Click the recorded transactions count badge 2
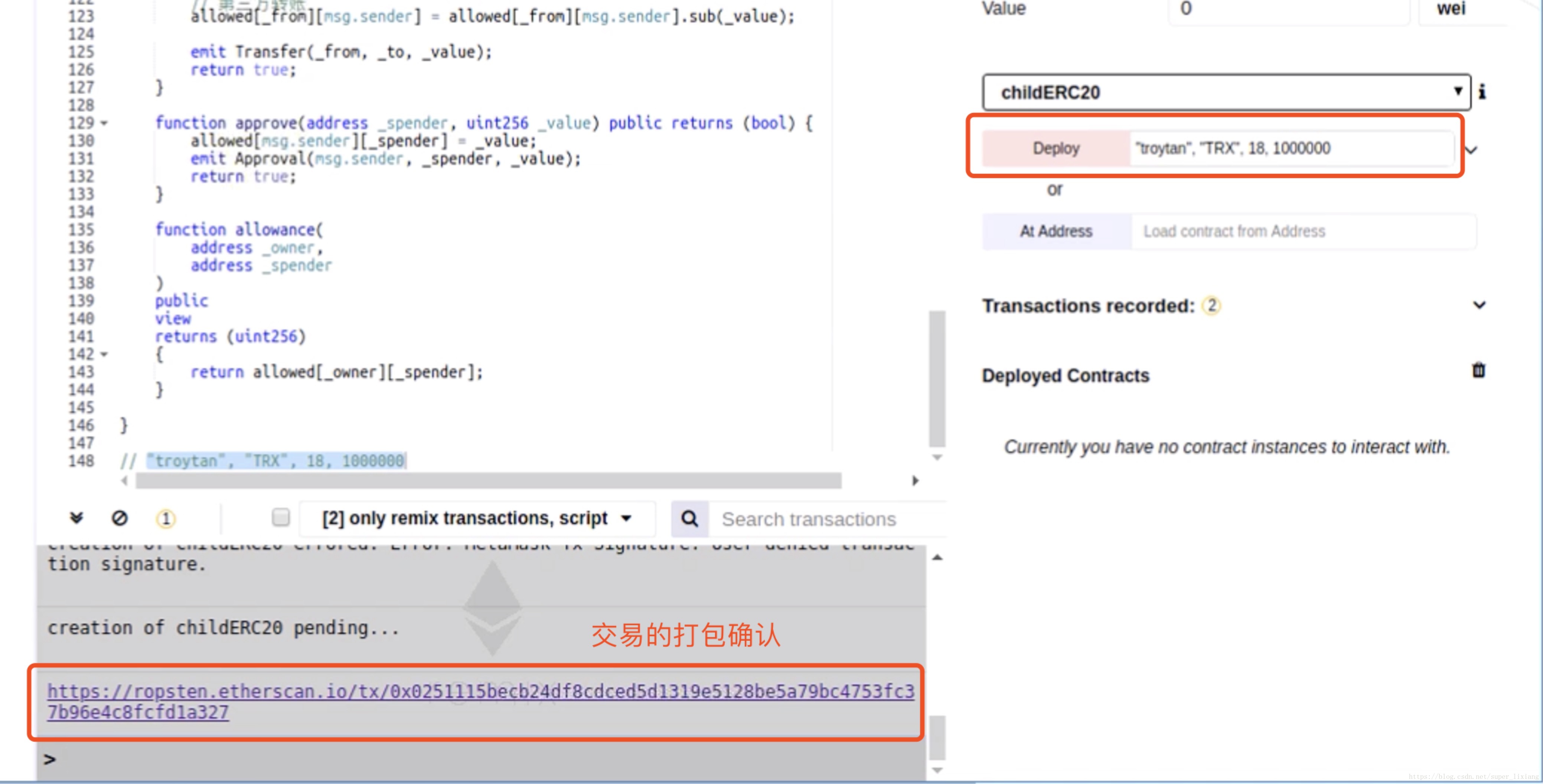Viewport: 1543px width, 784px height. [1212, 306]
